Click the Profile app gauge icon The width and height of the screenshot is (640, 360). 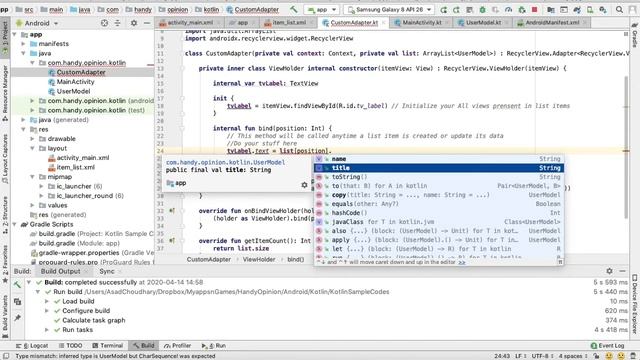[x=509, y=9]
